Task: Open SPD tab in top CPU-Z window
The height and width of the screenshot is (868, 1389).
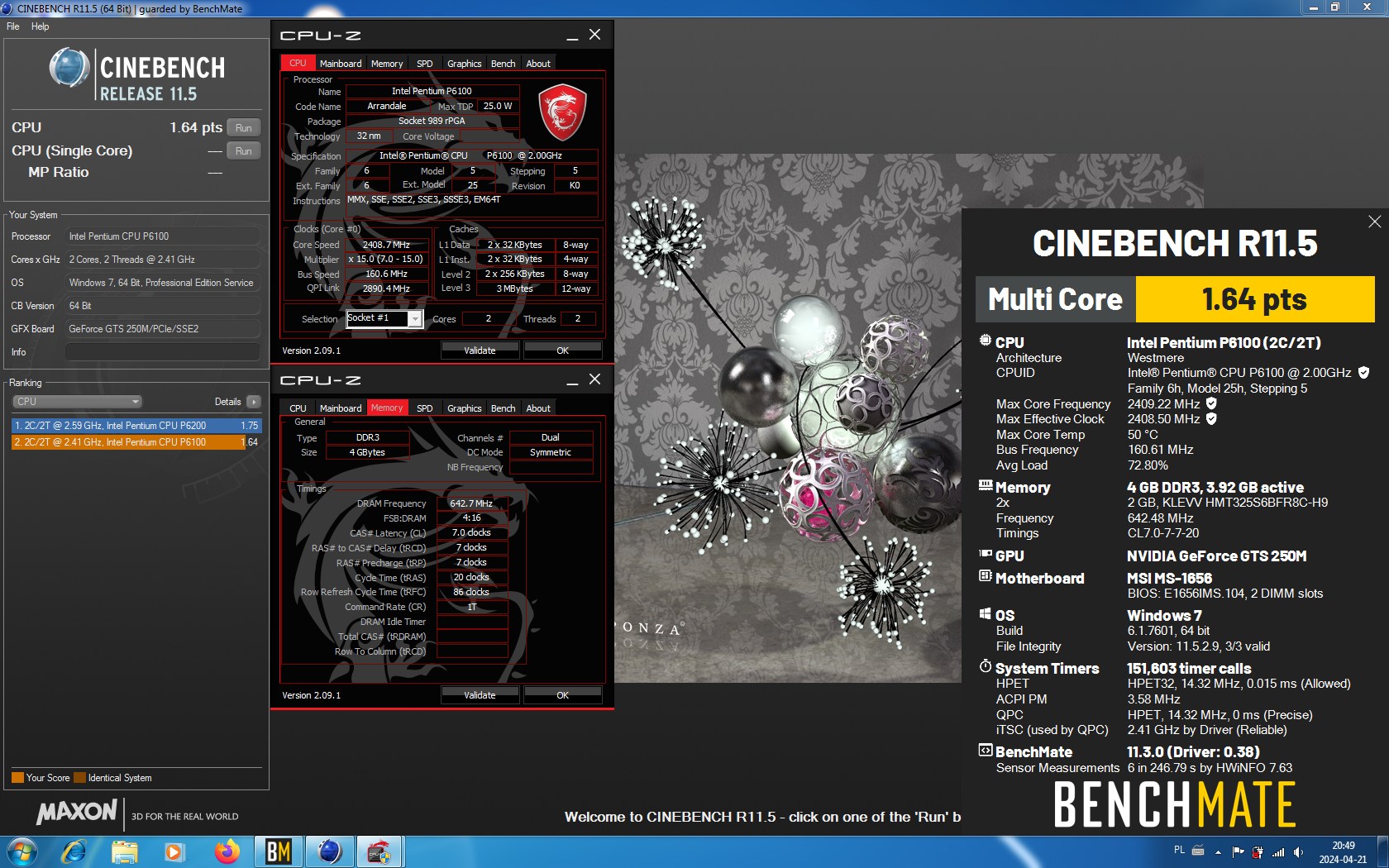Action: pos(425,64)
